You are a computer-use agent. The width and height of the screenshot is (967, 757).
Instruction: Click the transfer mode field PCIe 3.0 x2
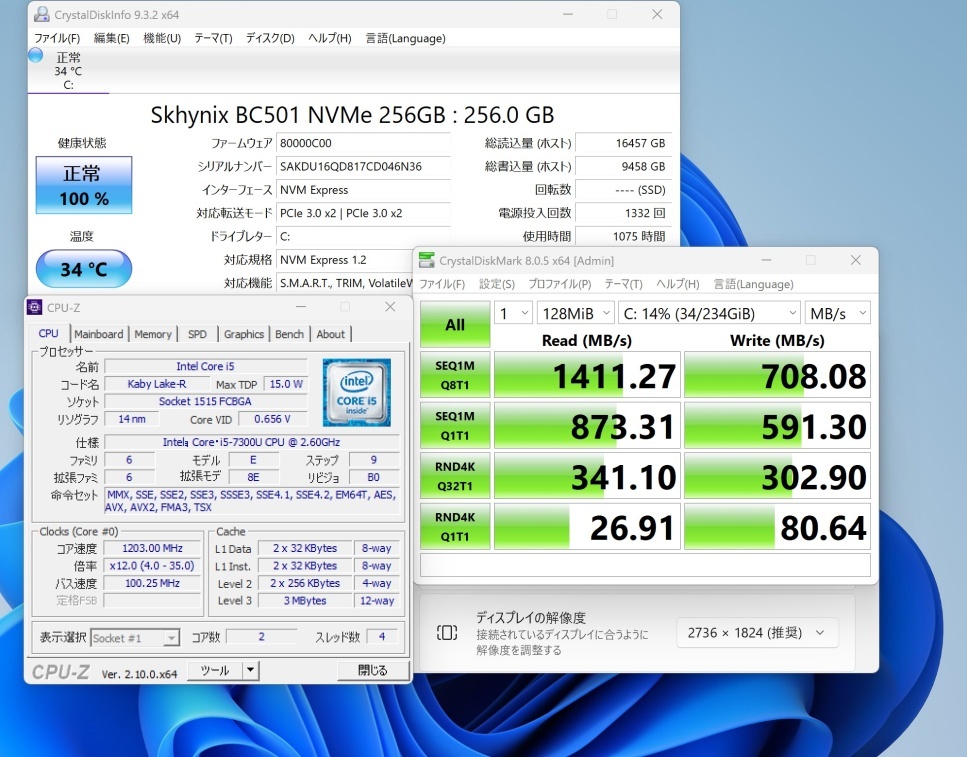363,213
